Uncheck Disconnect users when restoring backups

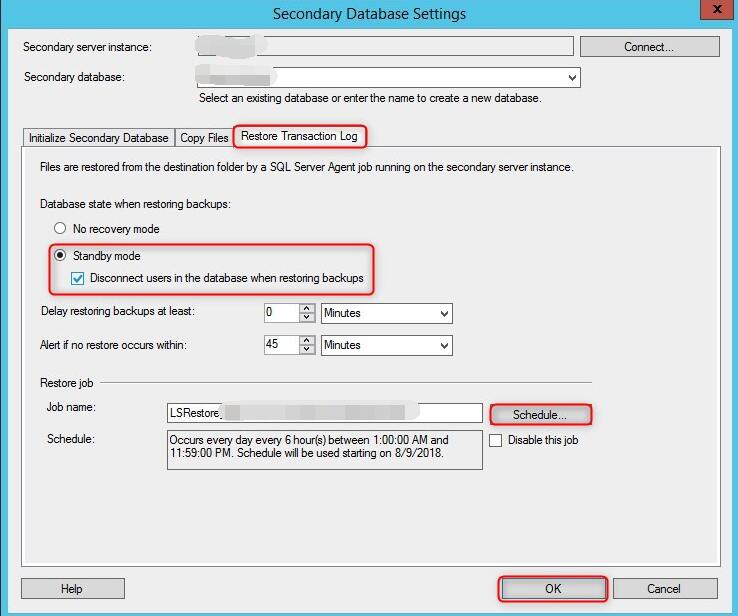(x=78, y=278)
